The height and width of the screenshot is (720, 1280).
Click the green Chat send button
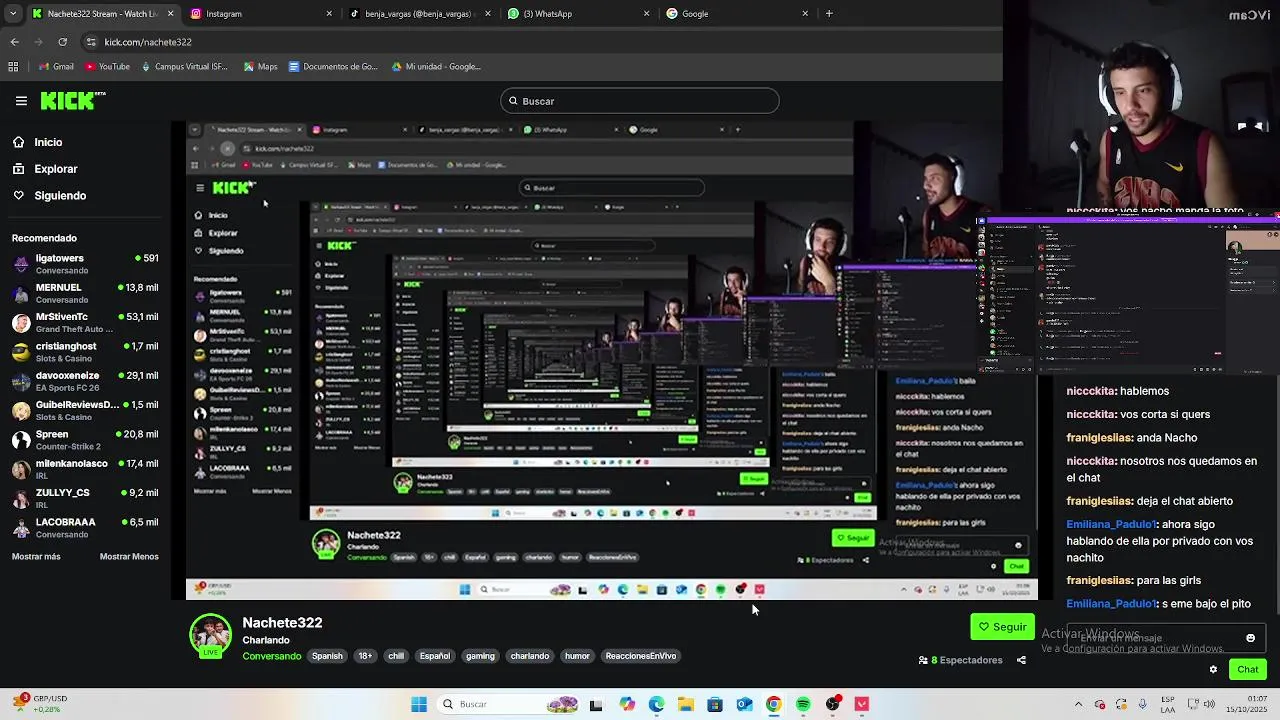[1248, 670]
